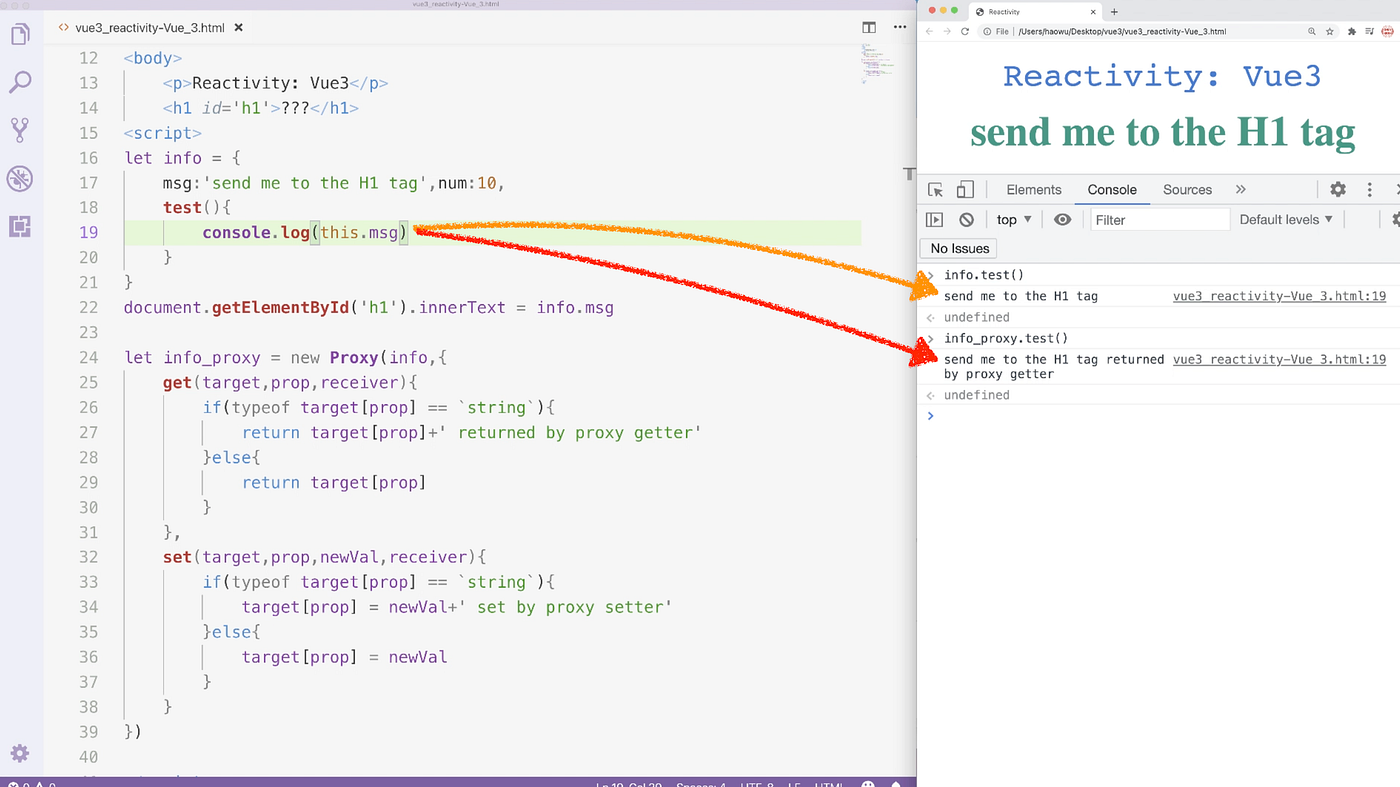
Task: Click 'get(target,prop,receiver){' line
Action: pos(291,382)
